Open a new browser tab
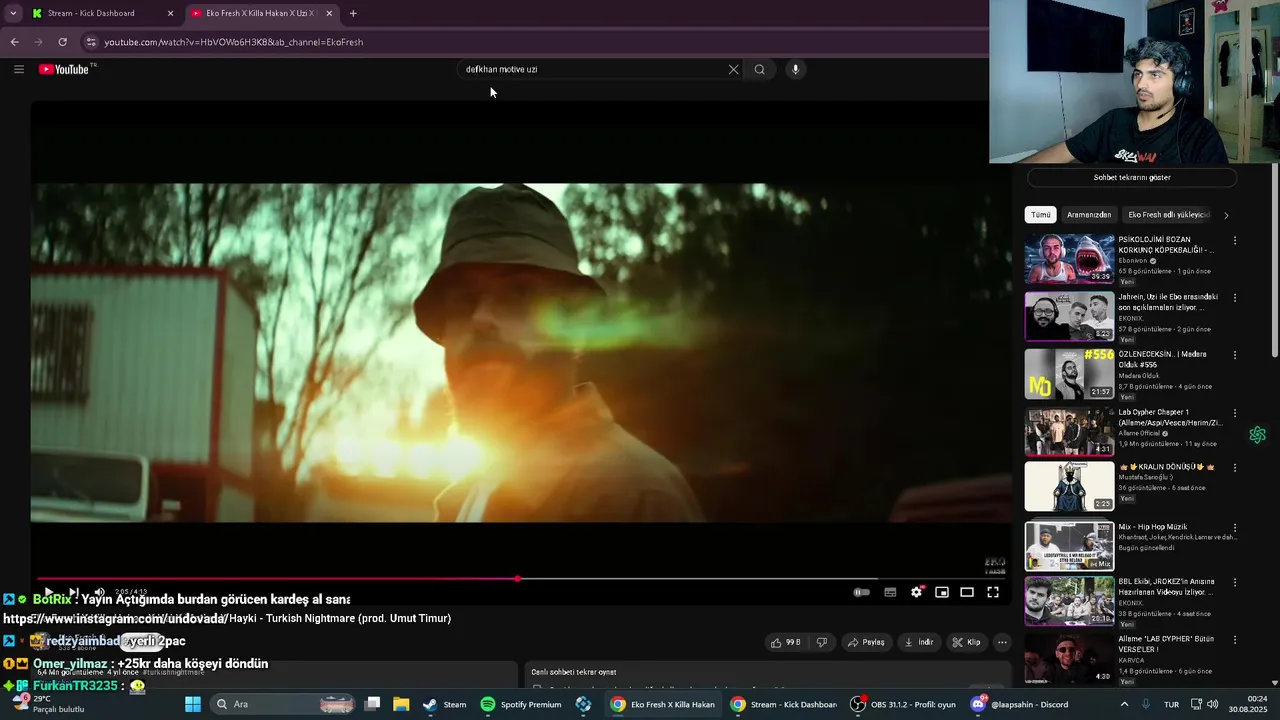The image size is (1280, 720). (x=353, y=13)
